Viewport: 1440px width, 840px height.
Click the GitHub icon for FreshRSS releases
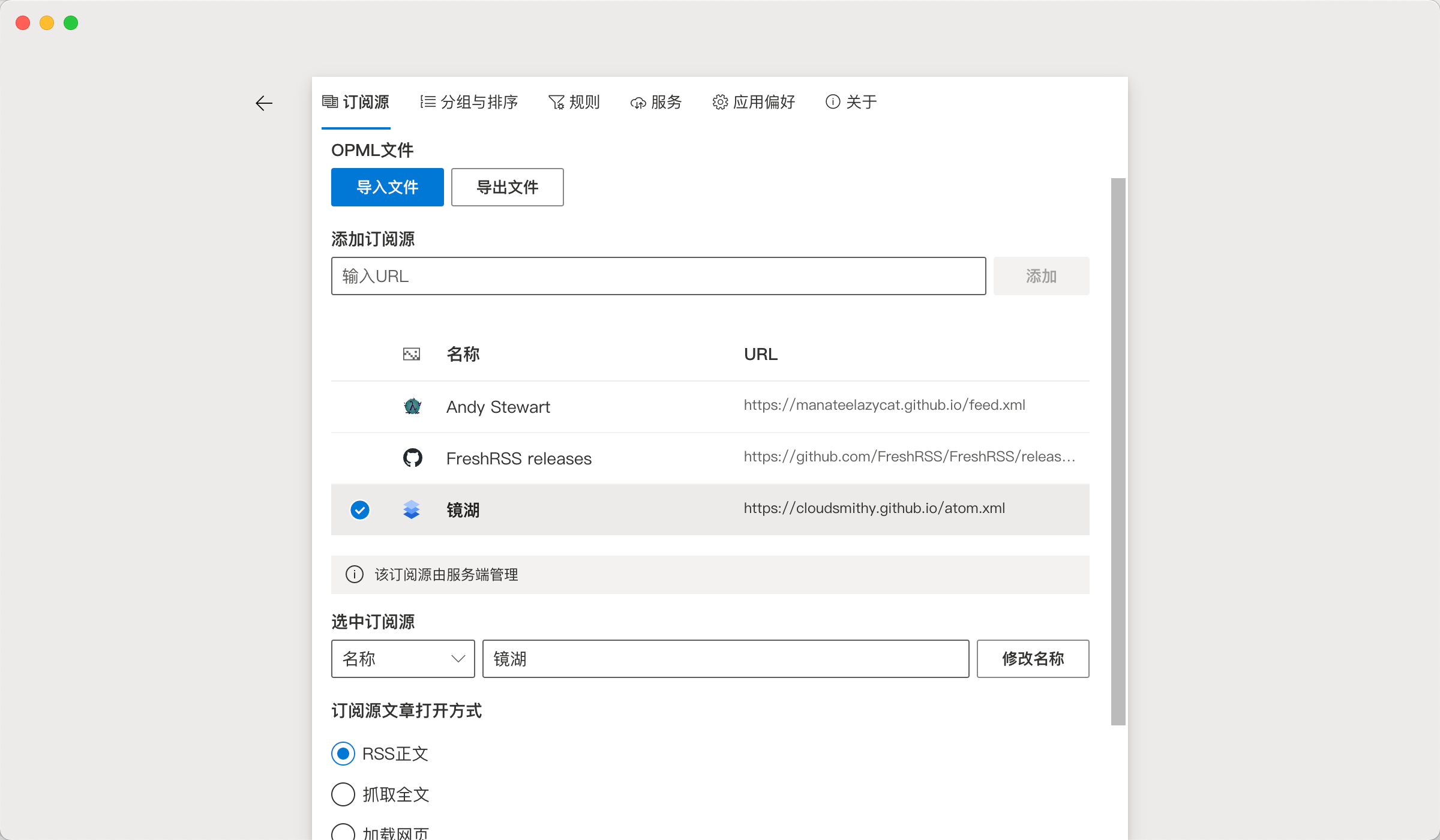tap(412, 458)
